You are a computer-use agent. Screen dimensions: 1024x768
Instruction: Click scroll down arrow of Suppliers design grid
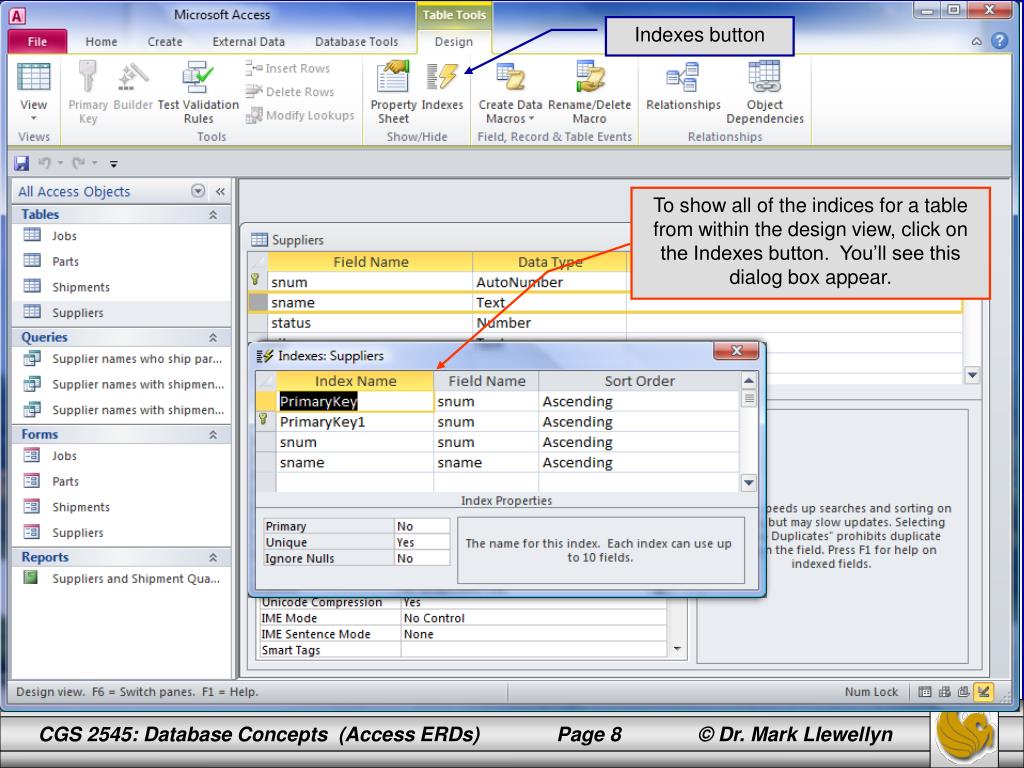972,375
